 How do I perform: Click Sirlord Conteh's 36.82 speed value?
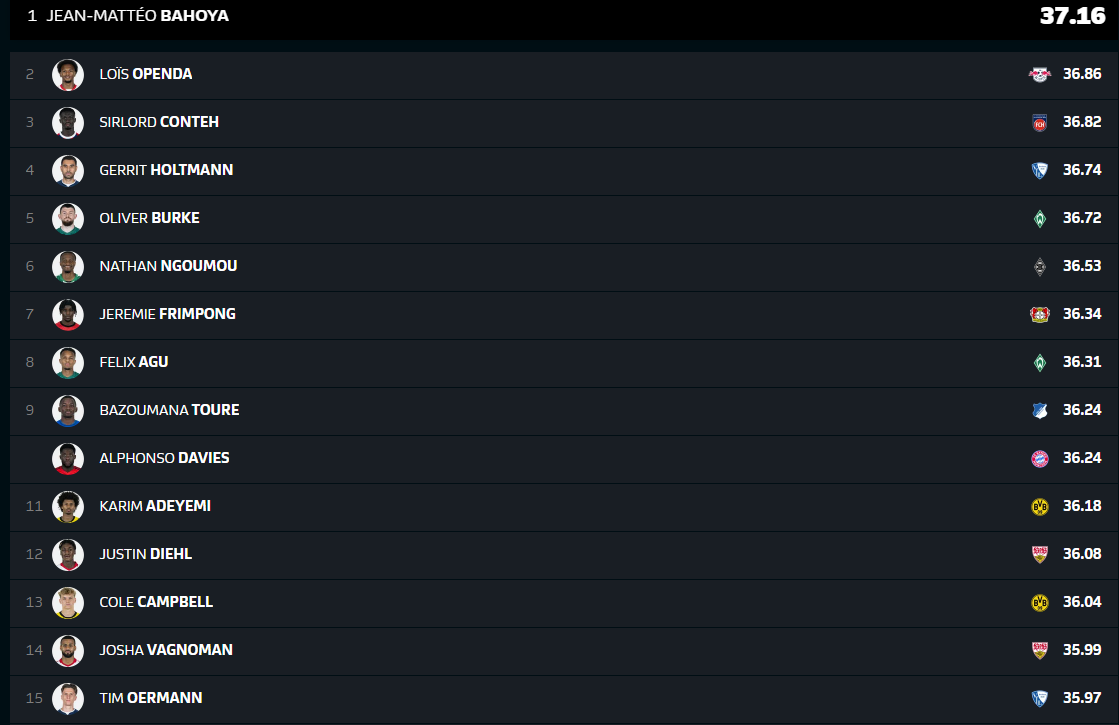1082,122
